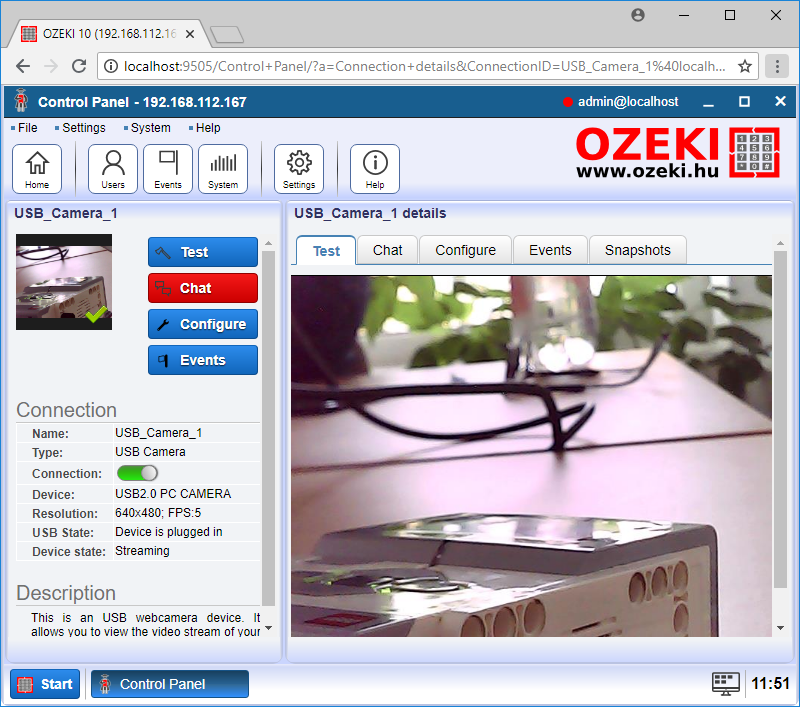800x707 pixels.
Task: Click the Name value 'USB_Camera_1'
Action: coord(159,433)
